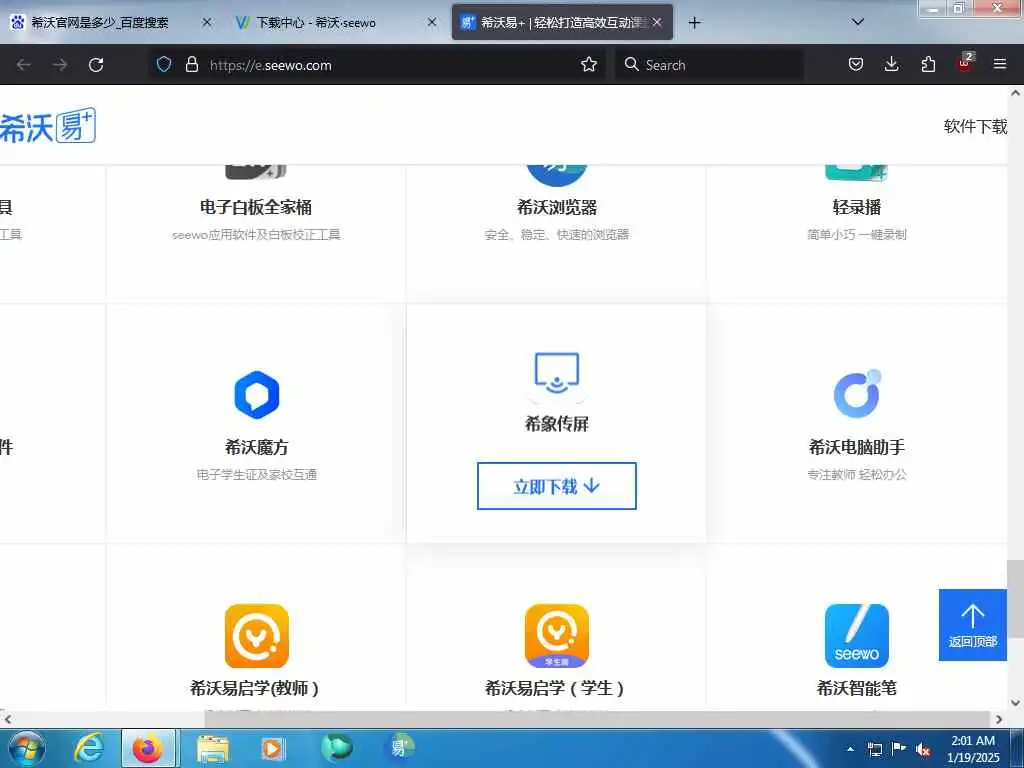Open the Extensions puzzle icon

point(928,64)
